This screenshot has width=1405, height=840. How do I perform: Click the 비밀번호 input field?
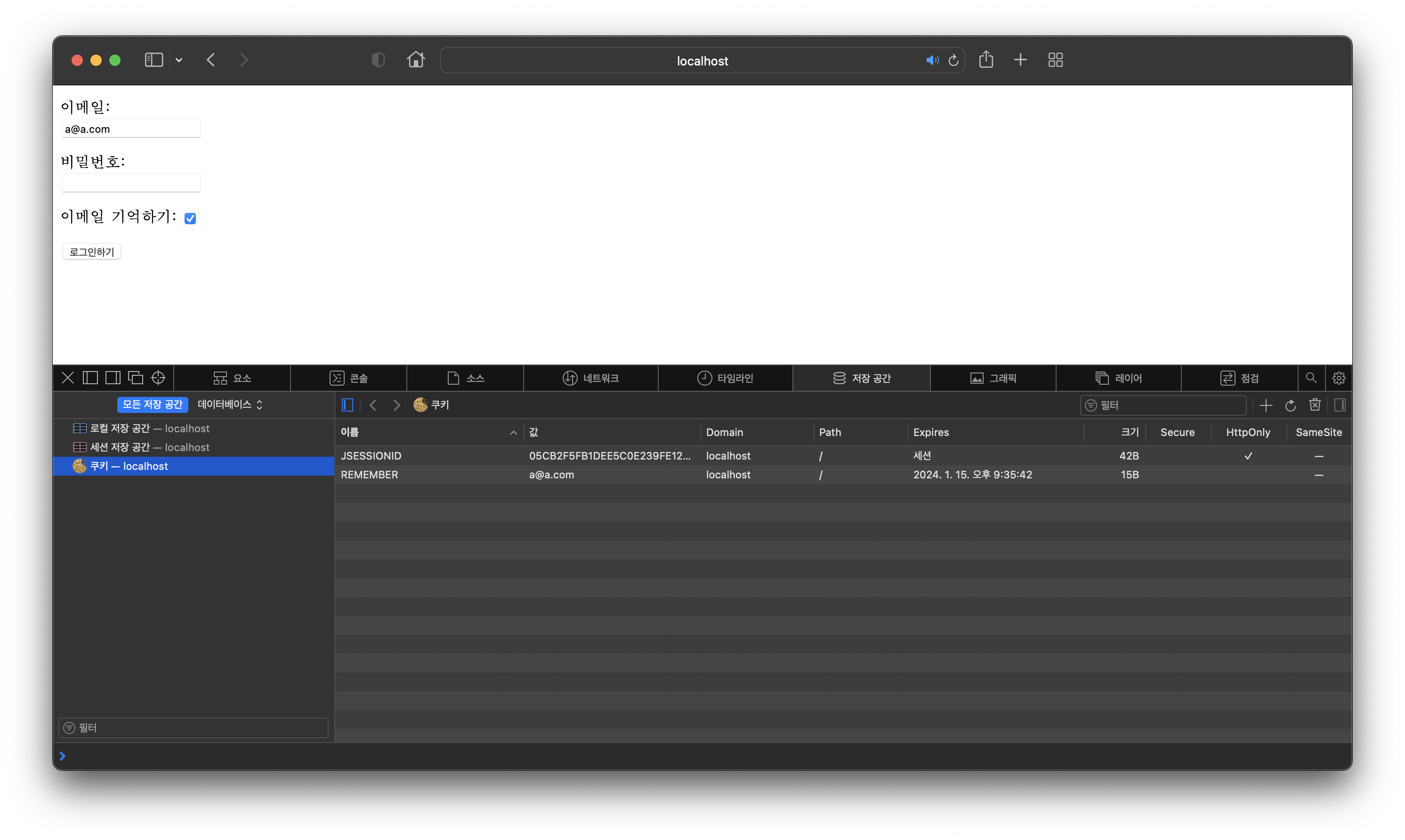pyautogui.click(x=131, y=183)
